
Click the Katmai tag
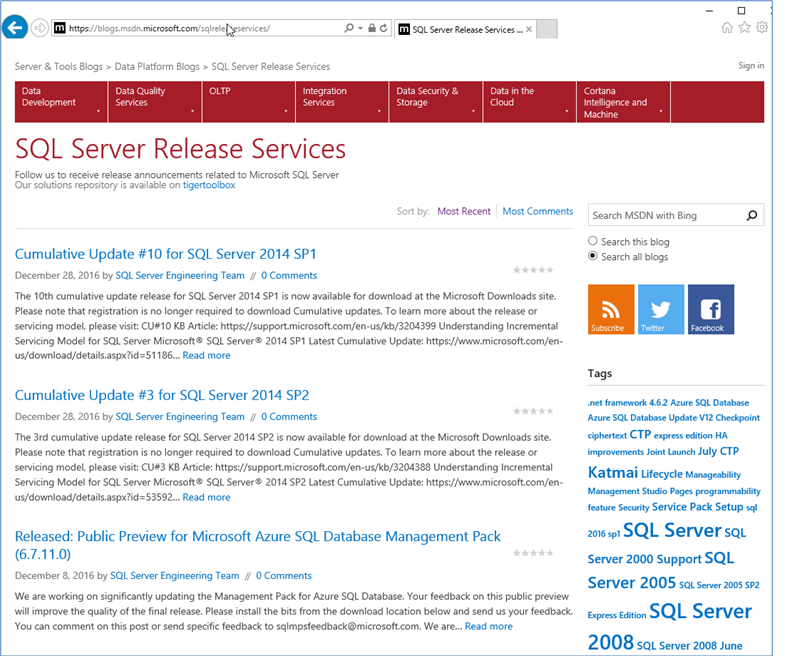pos(613,472)
